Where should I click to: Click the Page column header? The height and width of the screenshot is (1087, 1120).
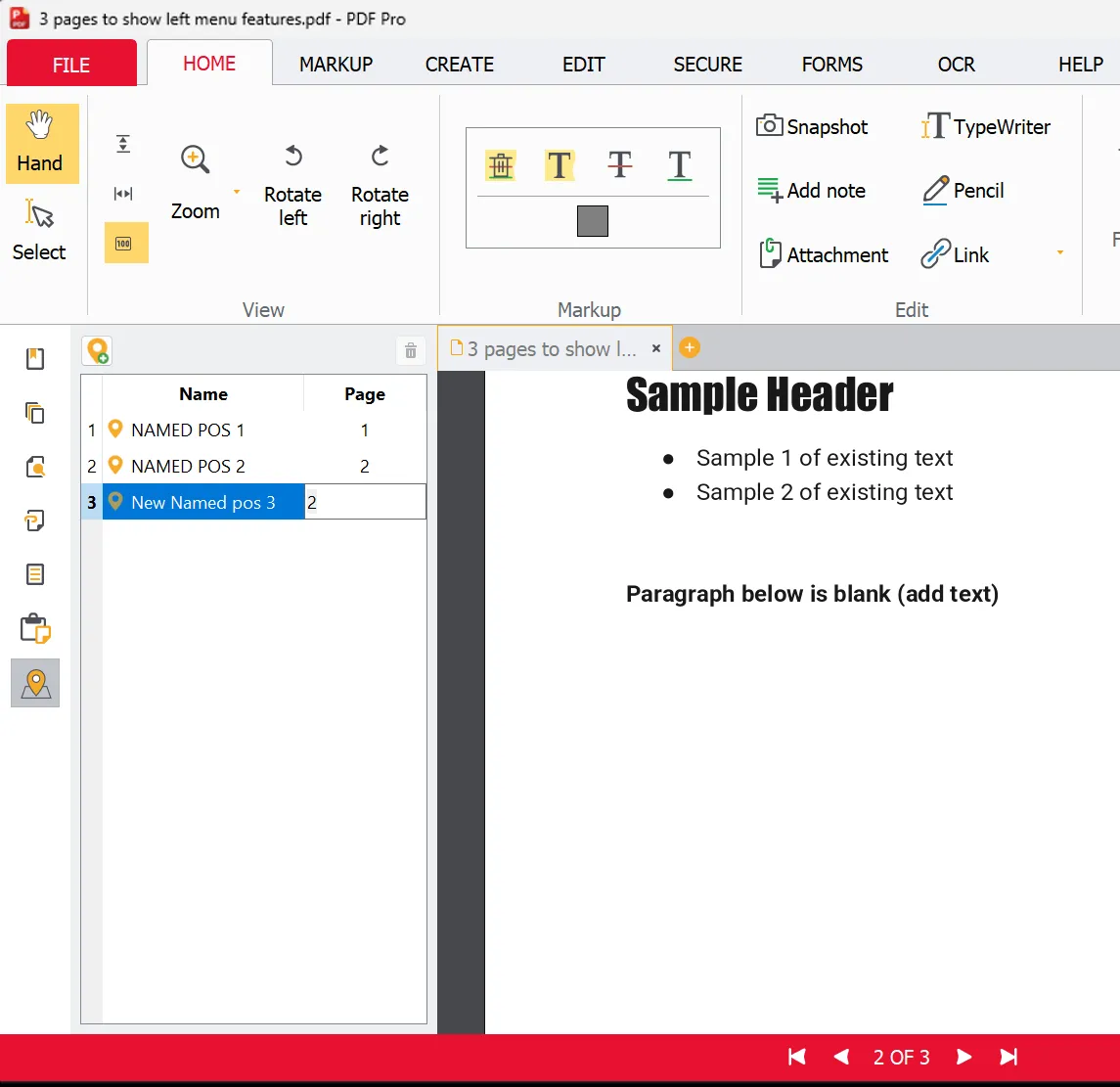[x=365, y=393]
